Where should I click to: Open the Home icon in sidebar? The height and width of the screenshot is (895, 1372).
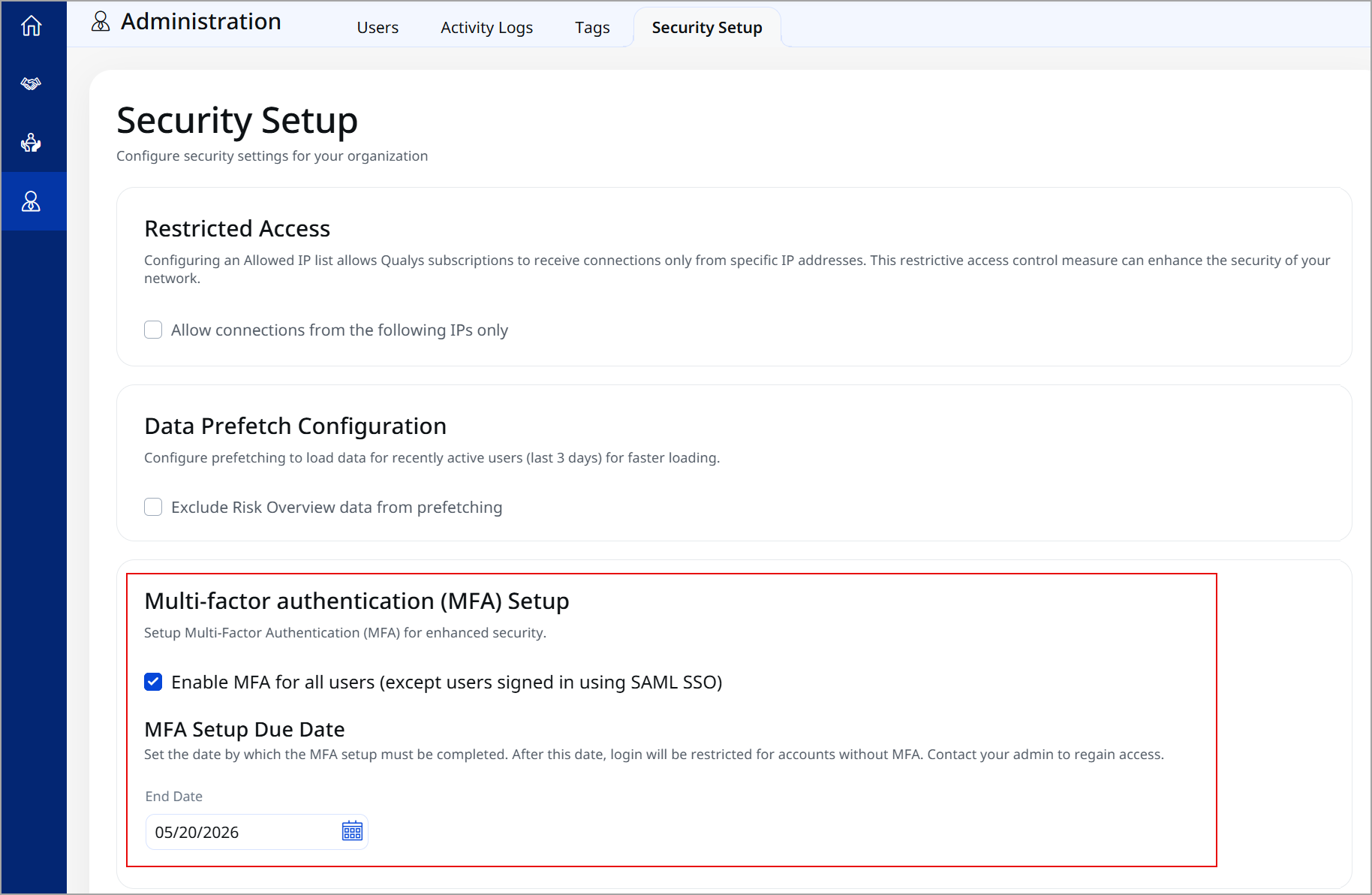tap(32, 26)
